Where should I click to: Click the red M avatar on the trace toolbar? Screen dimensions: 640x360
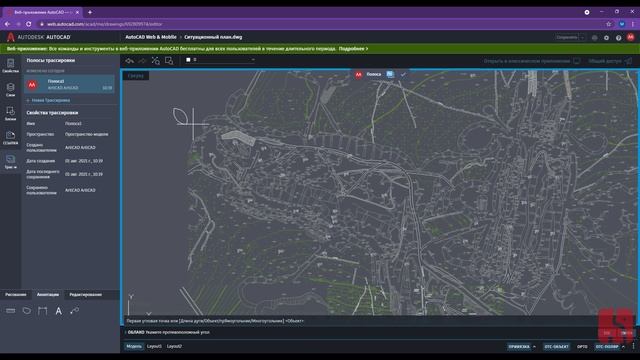click(x=358, y=75)
